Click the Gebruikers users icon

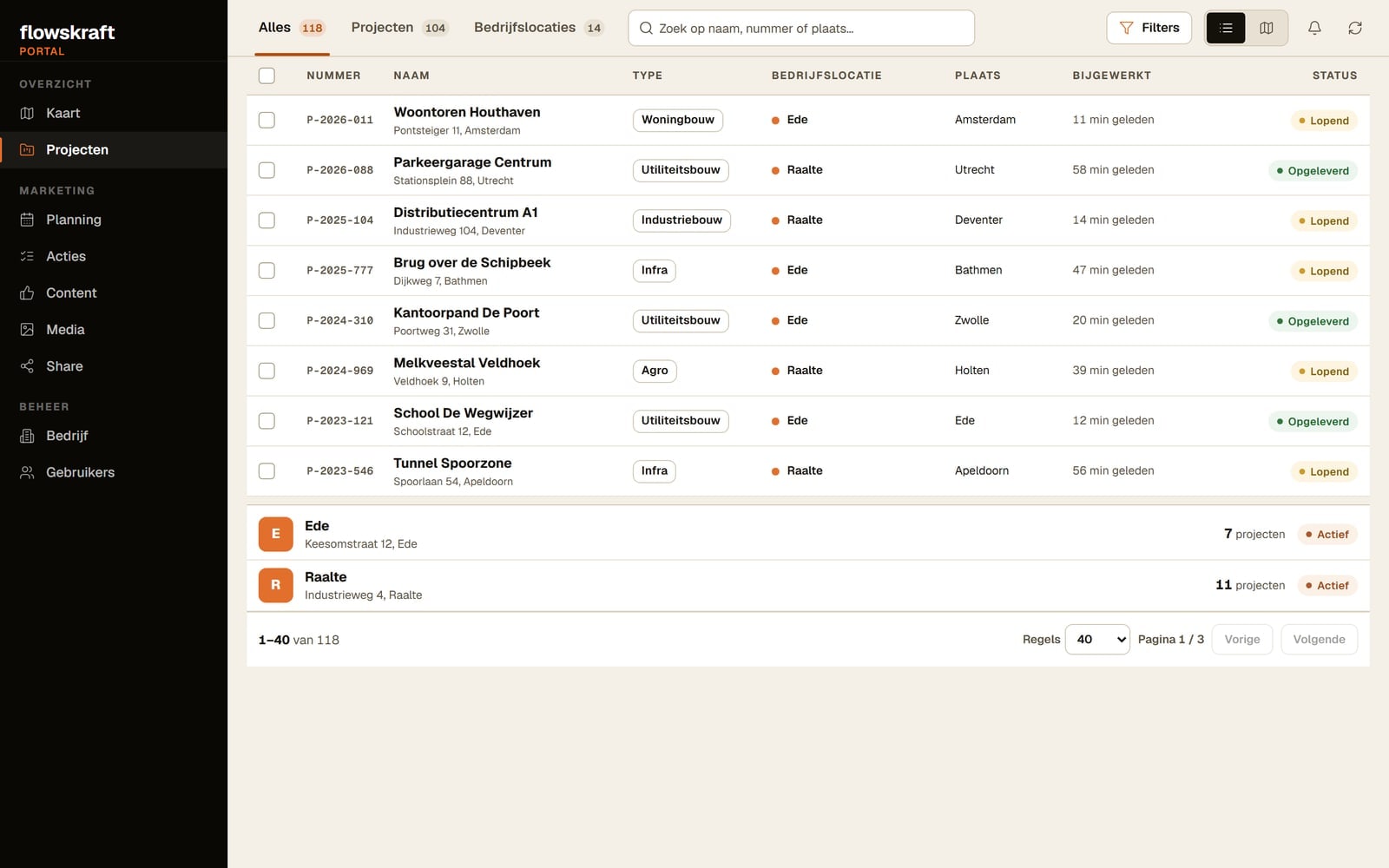click(27, 472)
